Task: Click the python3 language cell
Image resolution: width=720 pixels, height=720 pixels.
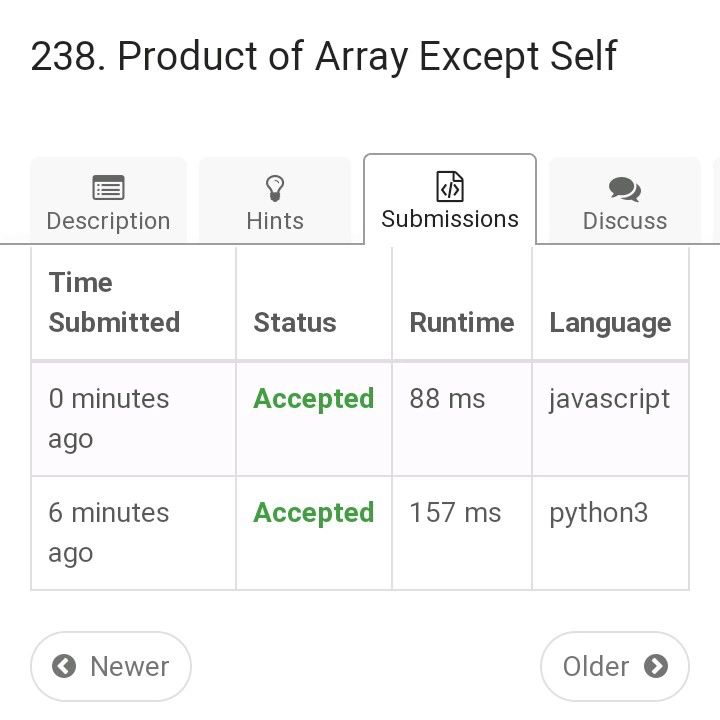Action: point(598,513)
